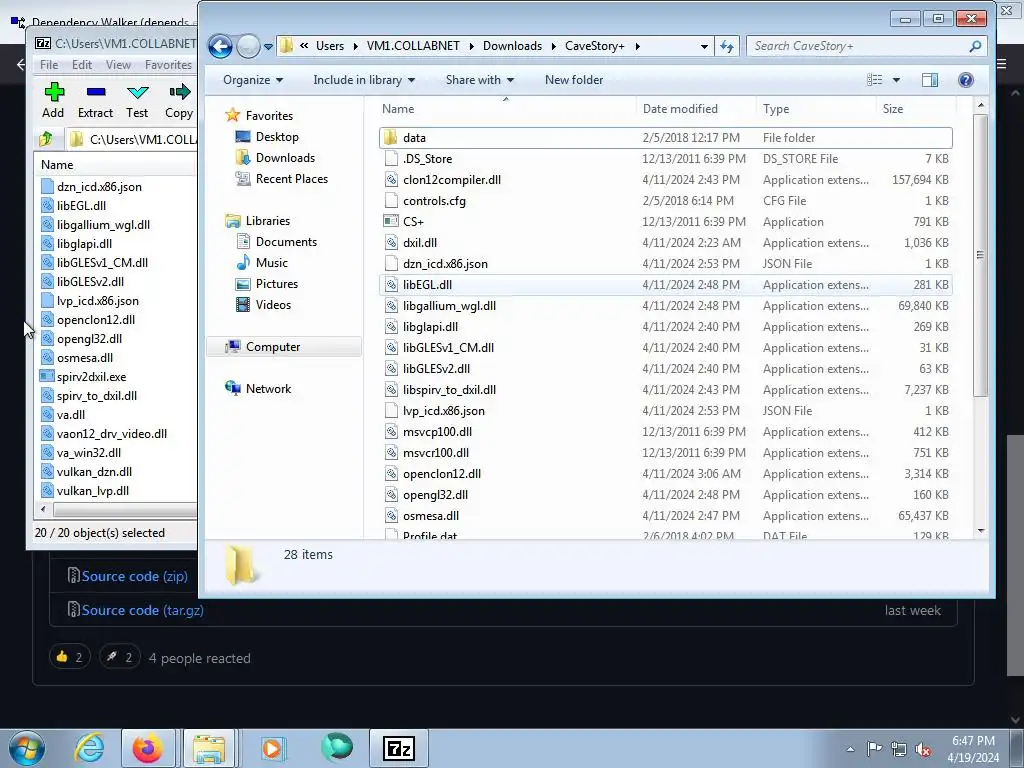Viewport: 1024px width, 768px height.
Task: Open Action Center flag tray icon
Action: point(874,748)
